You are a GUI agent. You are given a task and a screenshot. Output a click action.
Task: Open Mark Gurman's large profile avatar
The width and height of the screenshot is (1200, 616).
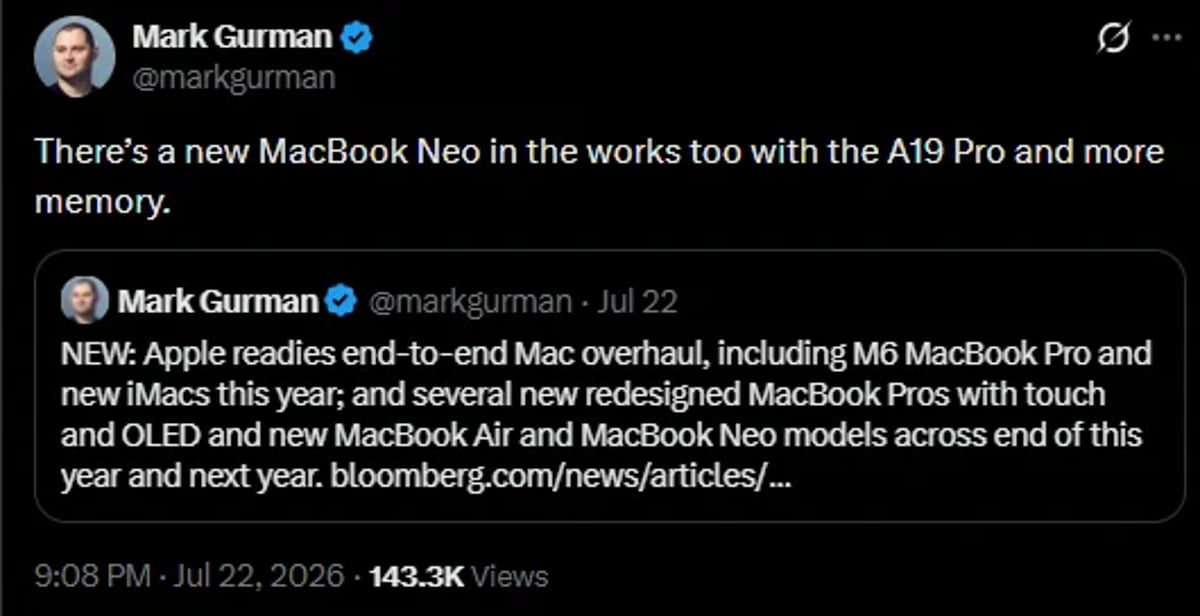click(75, 57)
